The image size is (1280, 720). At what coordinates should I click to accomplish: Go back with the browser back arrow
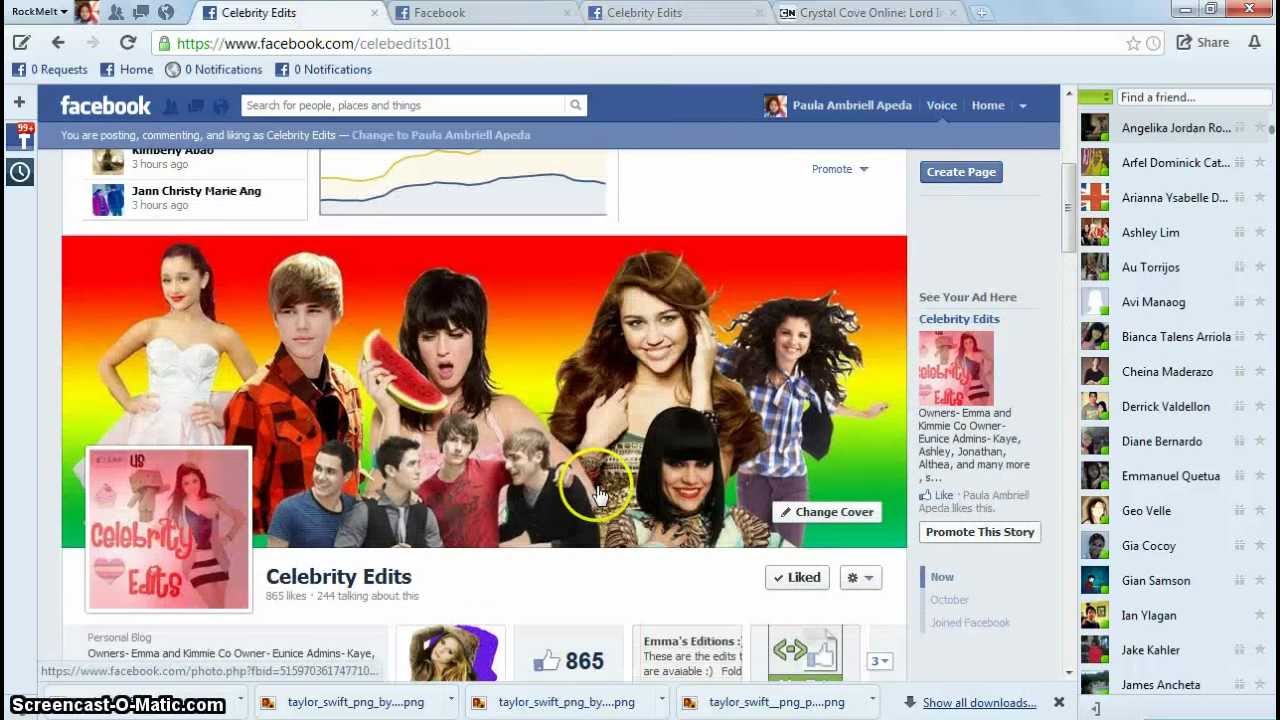click(58, 43)
